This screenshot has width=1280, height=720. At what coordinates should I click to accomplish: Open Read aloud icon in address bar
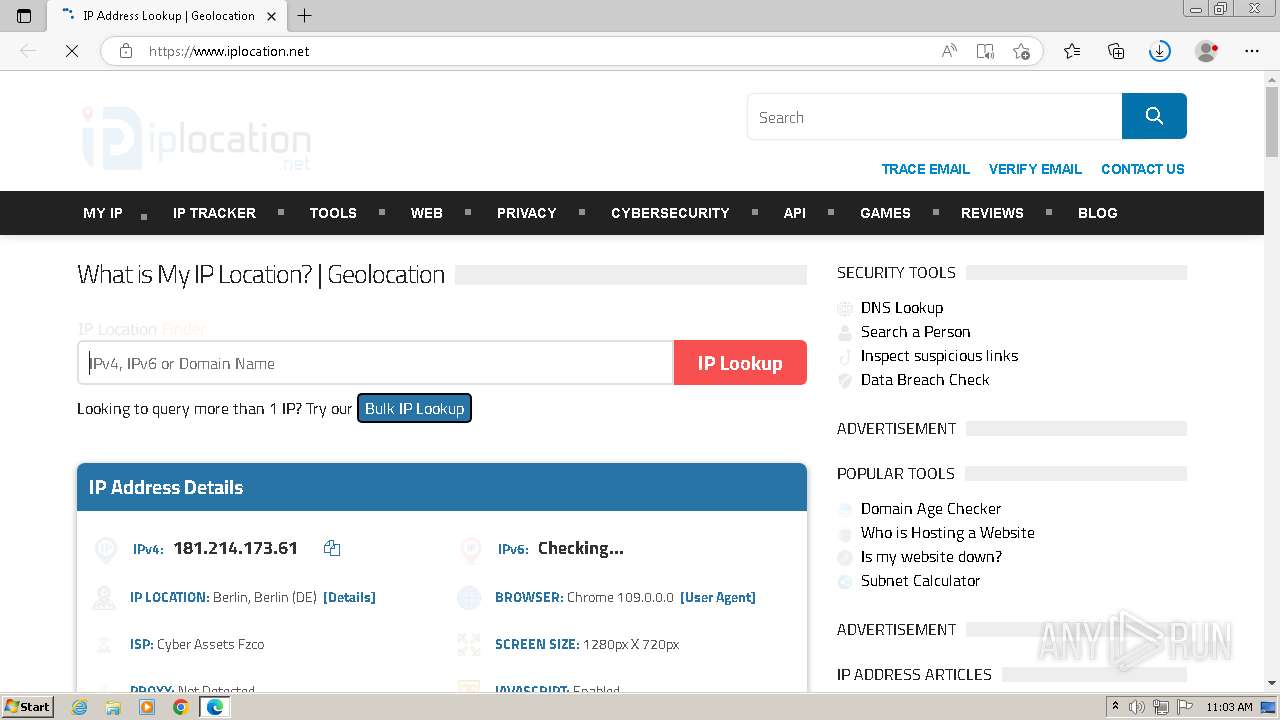click(949, 51)
